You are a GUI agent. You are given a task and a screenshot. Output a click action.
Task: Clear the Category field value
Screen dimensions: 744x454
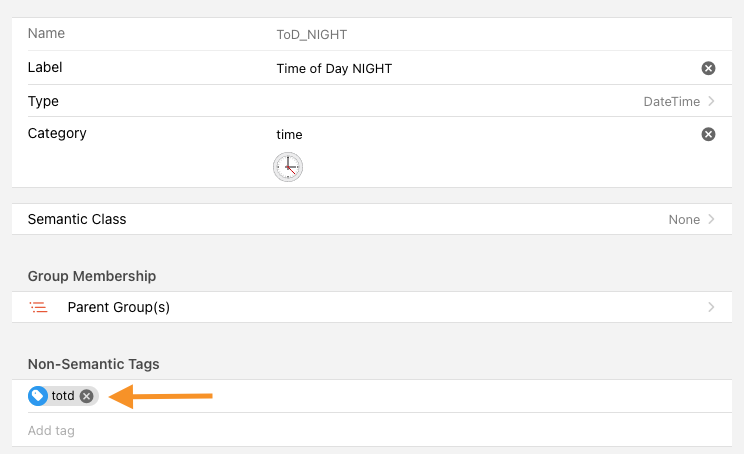(708, 134)
